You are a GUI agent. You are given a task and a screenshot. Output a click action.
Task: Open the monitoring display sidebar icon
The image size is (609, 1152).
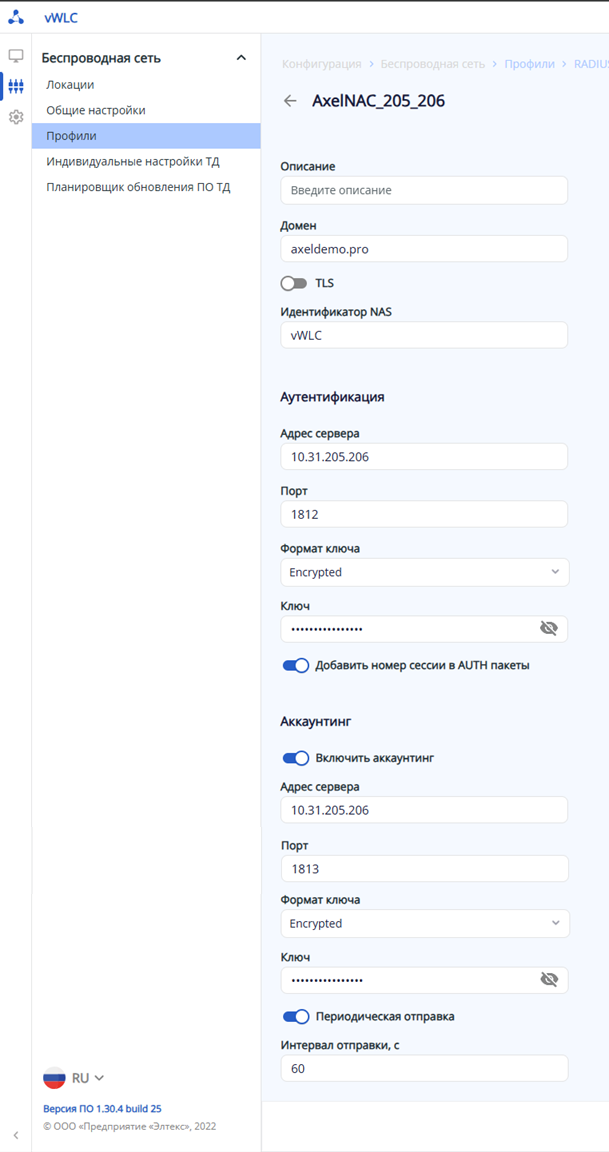coord(16,56)
